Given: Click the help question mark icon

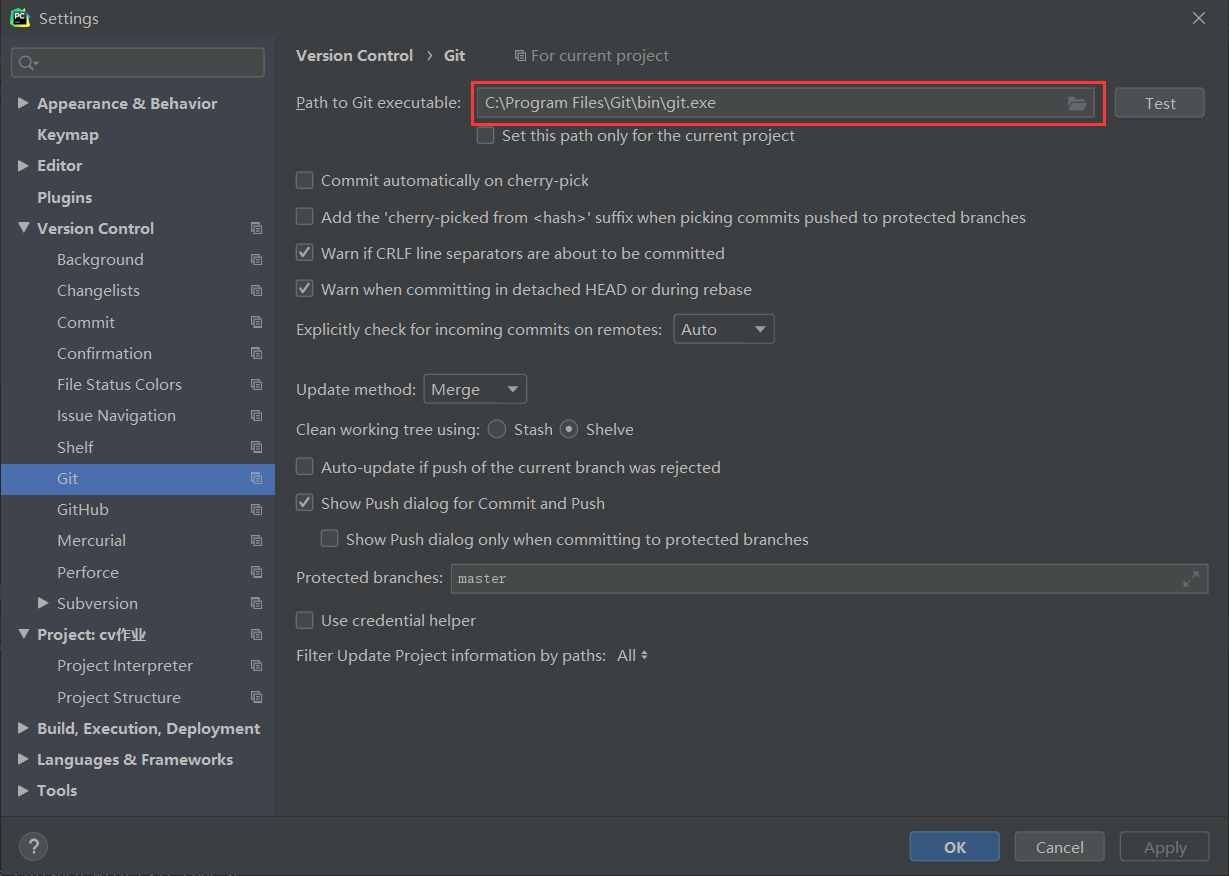Looking at the screenshot, I should (x=33, y=847).
